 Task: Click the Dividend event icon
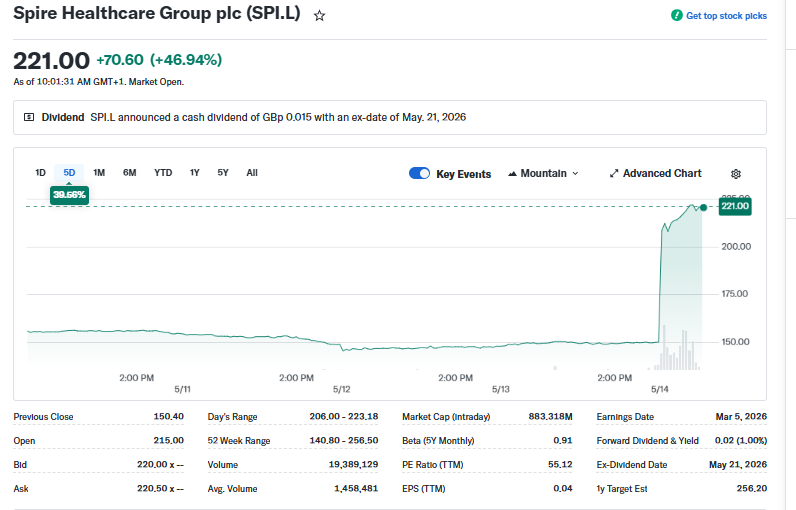[x=29, y=117]
